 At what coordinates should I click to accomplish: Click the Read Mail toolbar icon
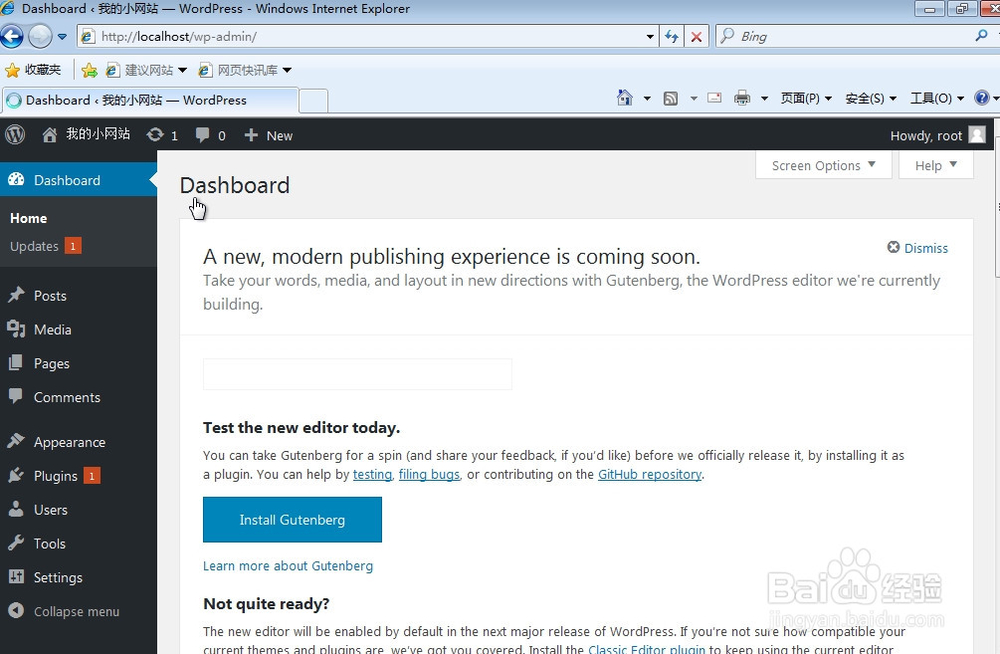coord(714,98)
